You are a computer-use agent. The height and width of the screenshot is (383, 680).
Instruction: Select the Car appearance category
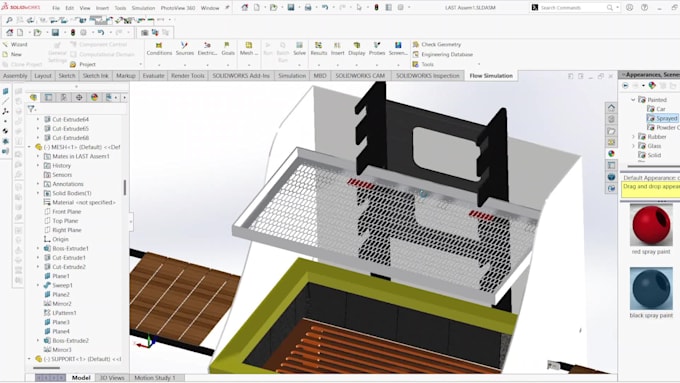(656, 109)
